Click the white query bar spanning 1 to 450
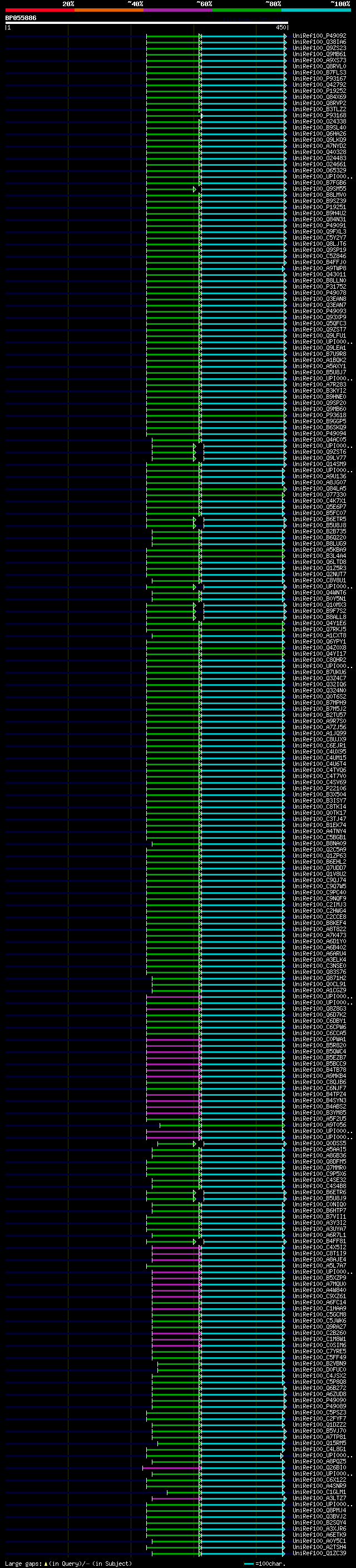This screenshot has height=1568, width=356. (147, 23)
